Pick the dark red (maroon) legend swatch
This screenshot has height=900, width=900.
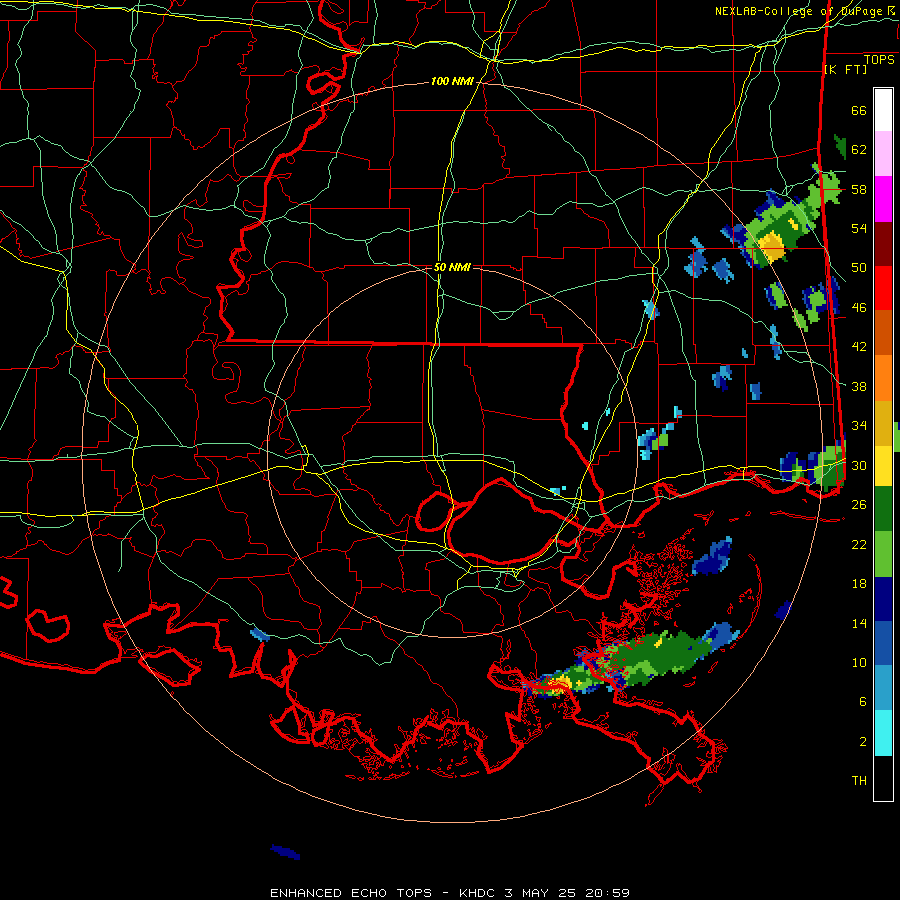pos(883,243)
